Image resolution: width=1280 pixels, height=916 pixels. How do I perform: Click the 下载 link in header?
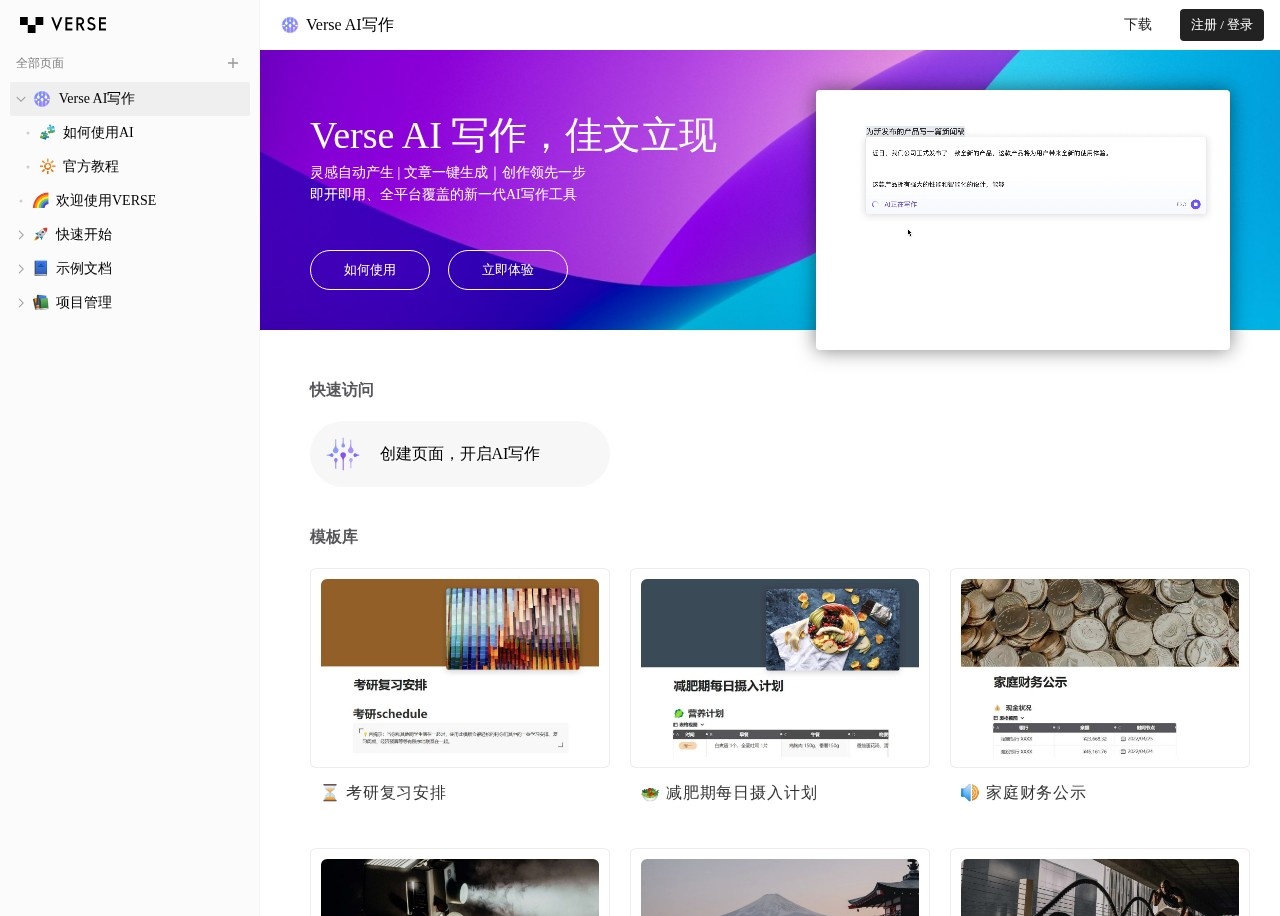tap(1138, 25)
